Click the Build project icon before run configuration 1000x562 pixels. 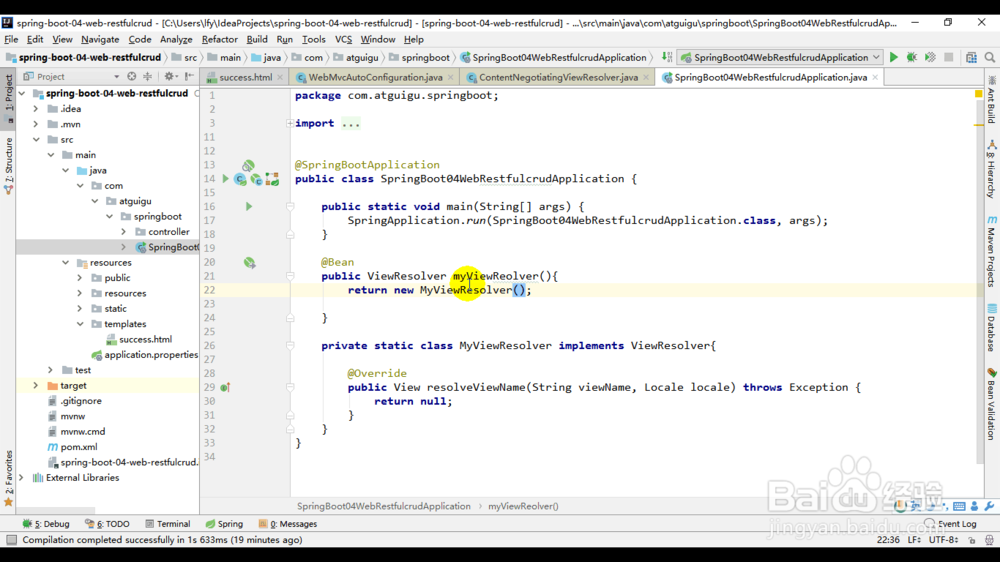coord(667,57)
